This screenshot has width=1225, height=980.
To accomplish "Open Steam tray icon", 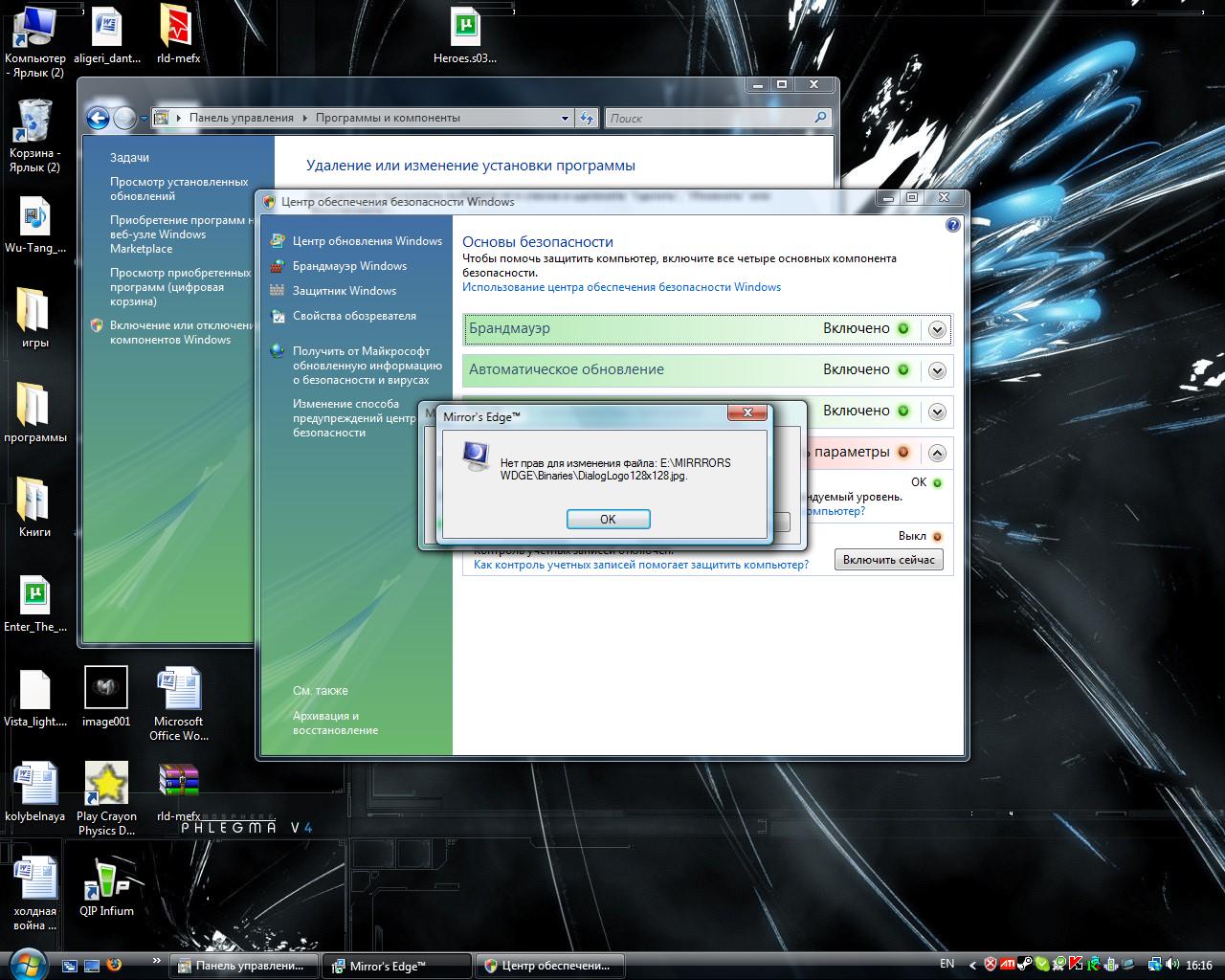I will point(1025,965).
